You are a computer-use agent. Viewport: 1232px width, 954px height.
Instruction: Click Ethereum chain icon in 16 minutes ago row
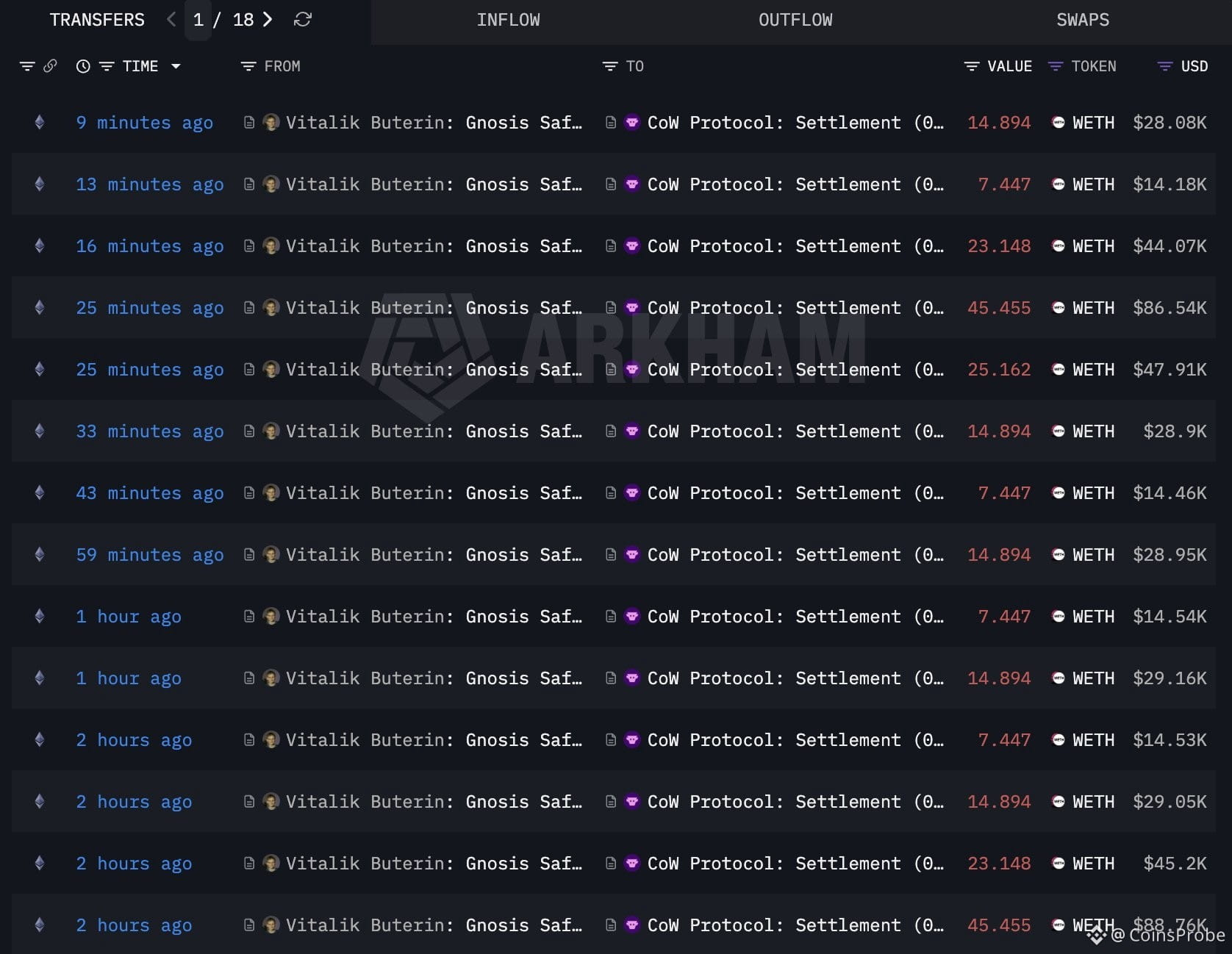40,246
